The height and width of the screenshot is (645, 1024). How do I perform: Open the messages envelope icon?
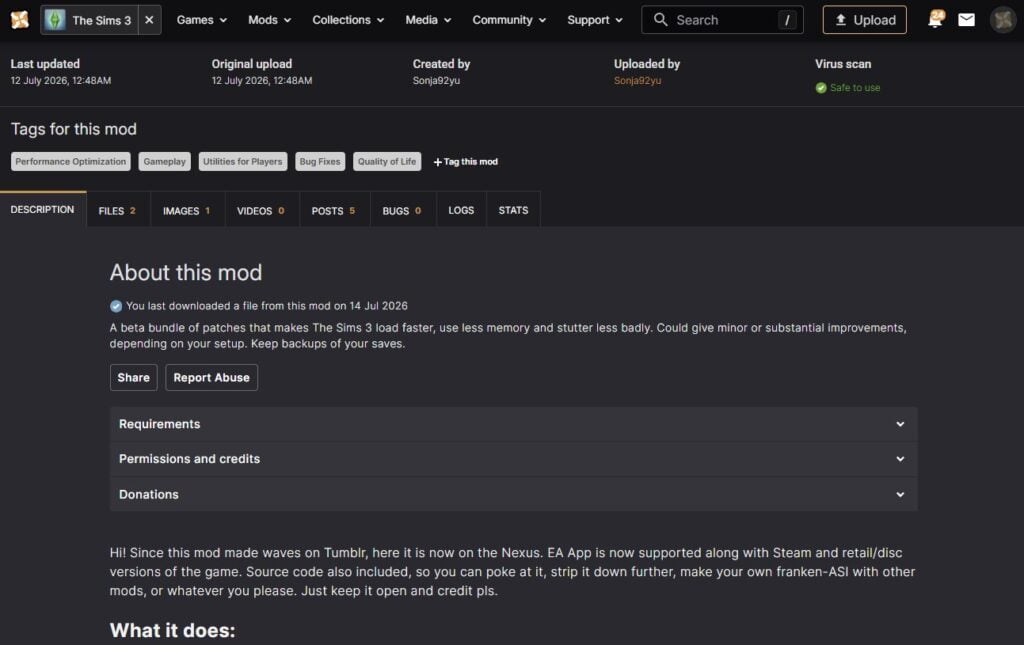click(x=967, y=20)
